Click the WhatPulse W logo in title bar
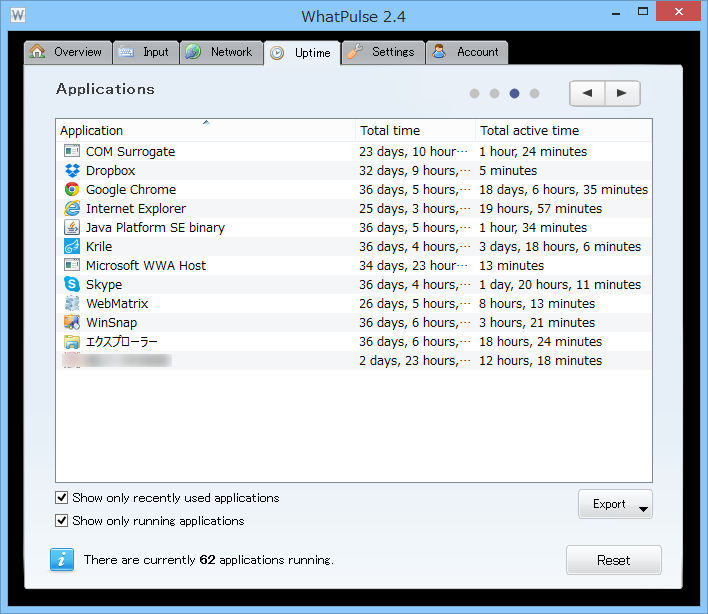708x614 pixels. tap(18, 15)
